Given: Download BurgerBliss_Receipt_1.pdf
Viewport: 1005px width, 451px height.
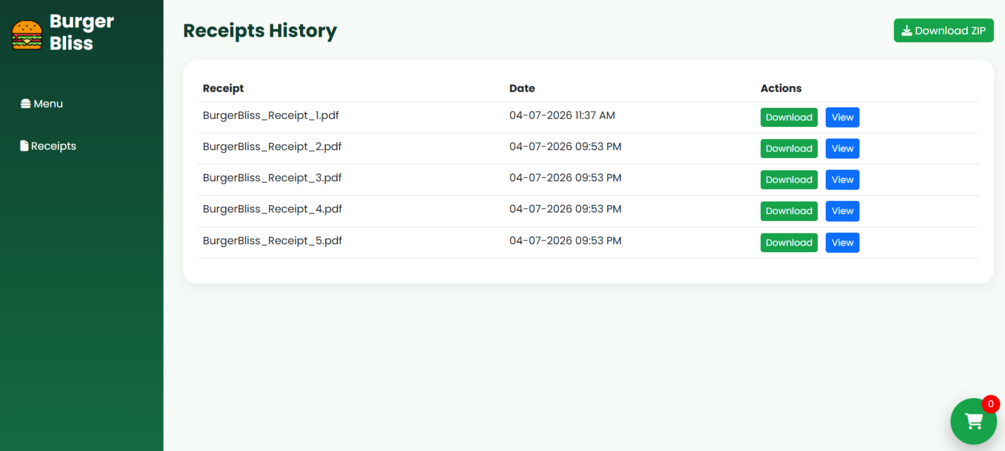Looking at the screenshot, I should [789, 117].
